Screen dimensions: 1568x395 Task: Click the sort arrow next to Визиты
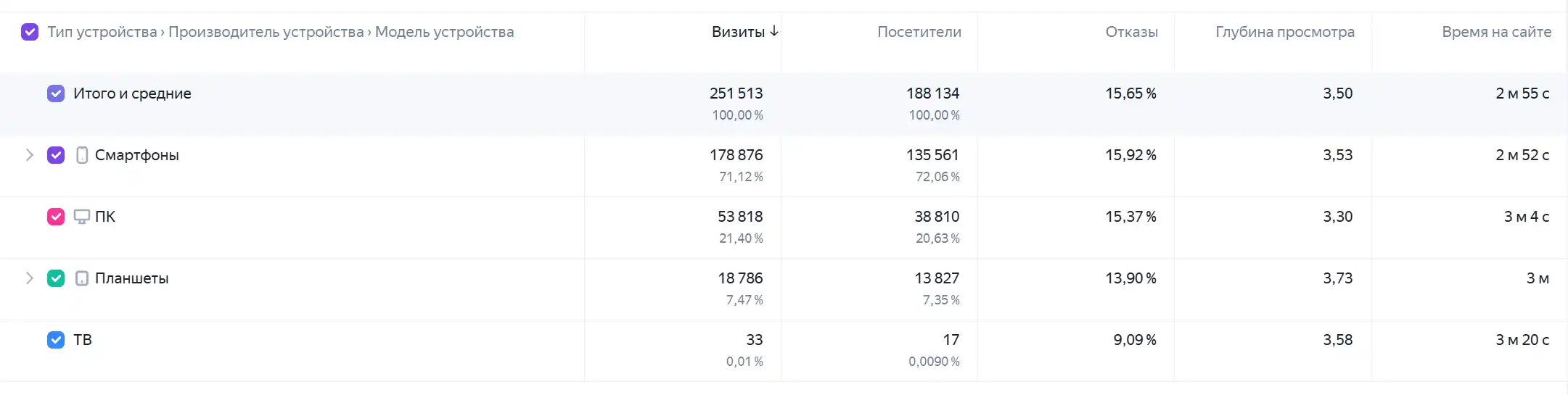(774, 31)
